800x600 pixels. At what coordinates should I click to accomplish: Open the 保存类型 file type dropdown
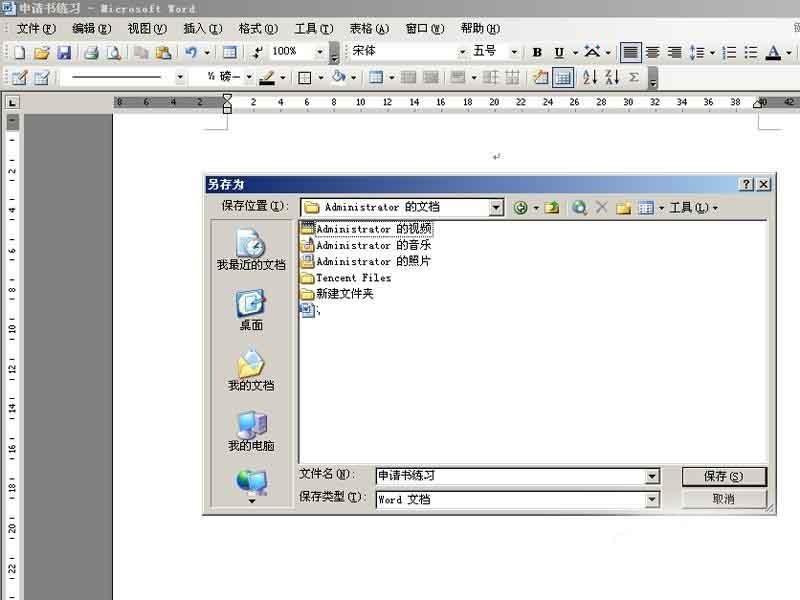click(654, 499)
